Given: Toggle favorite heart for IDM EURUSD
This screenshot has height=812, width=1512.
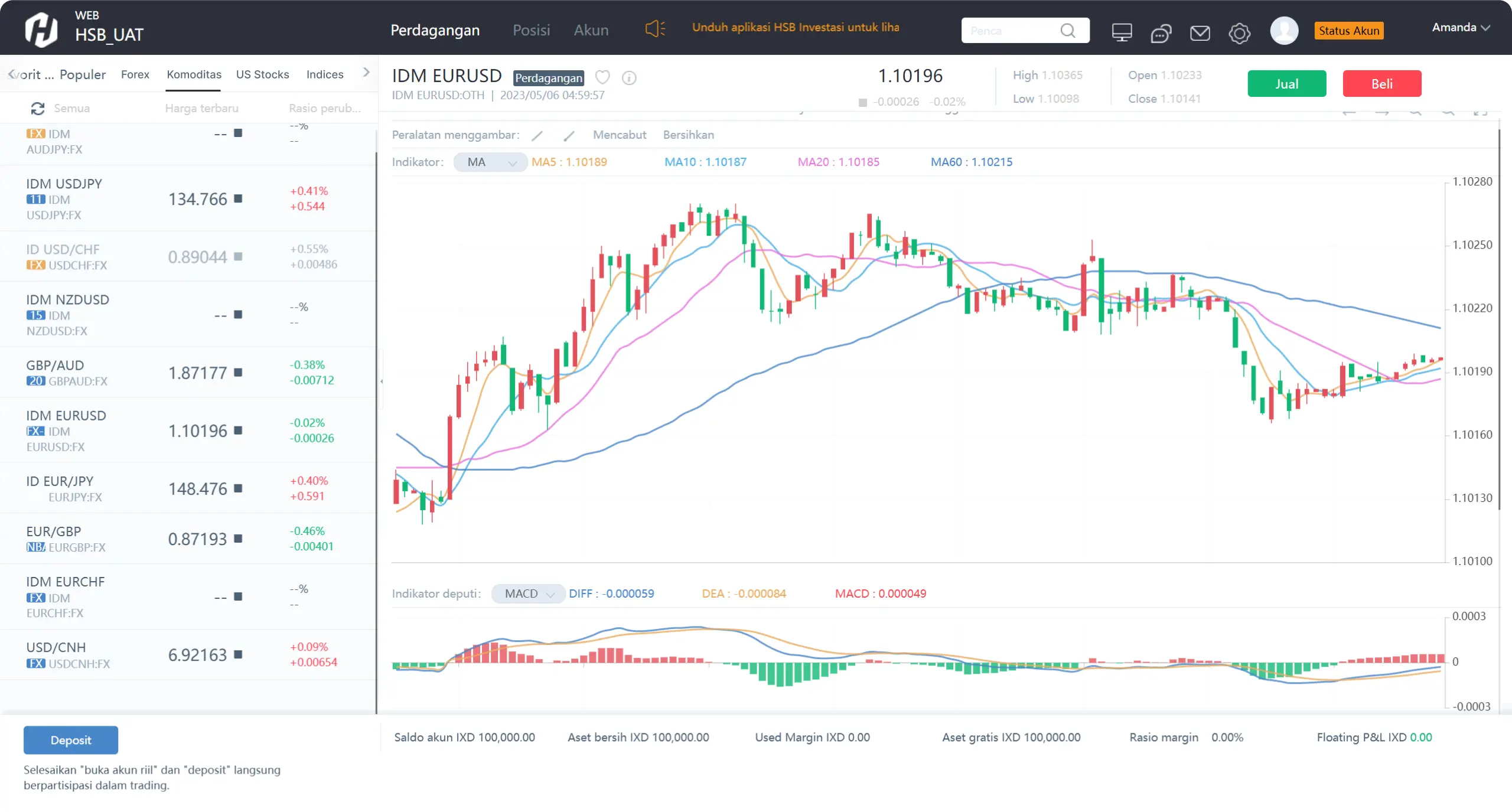Looking at the screenshot, I should (602, 77).
